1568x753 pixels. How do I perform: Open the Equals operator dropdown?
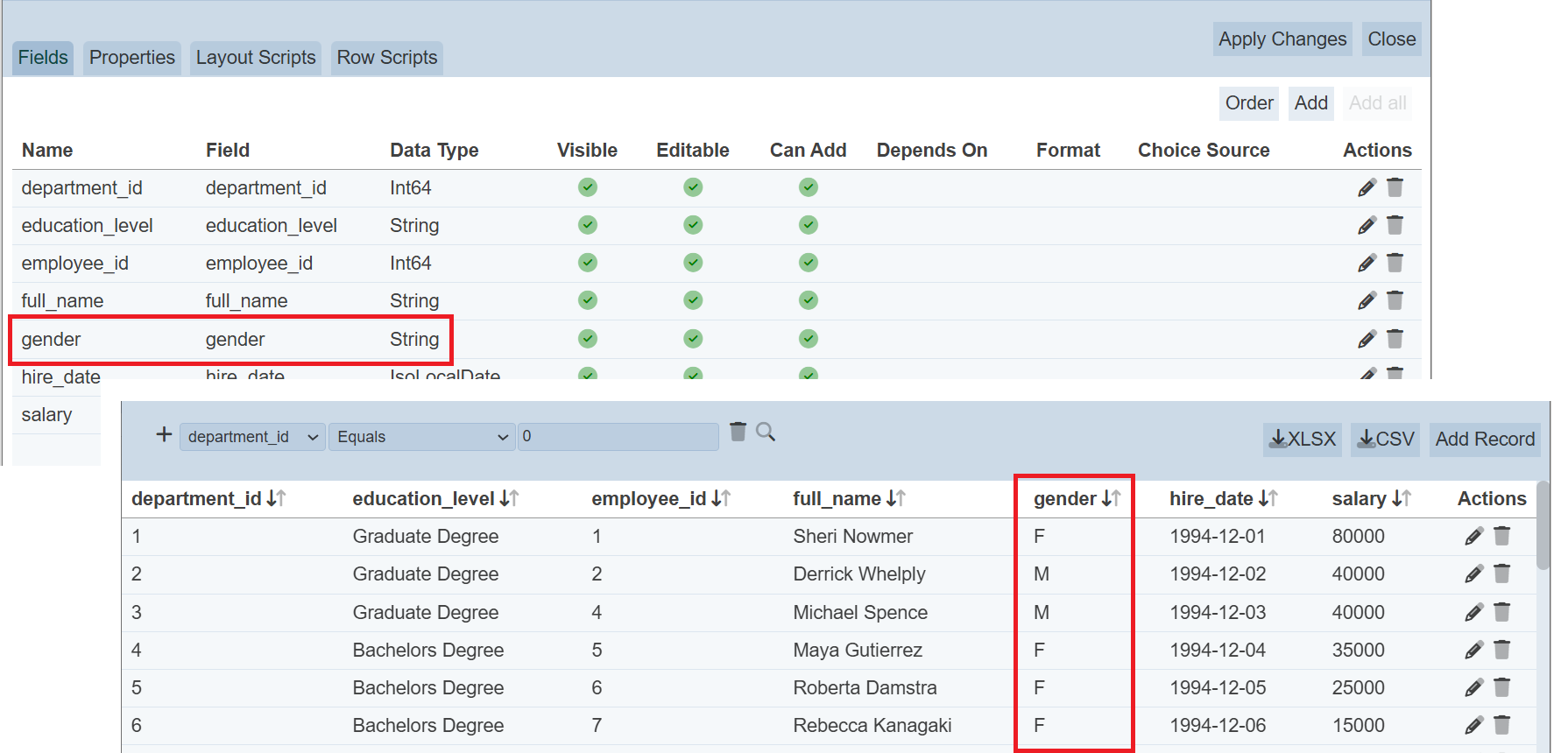coord(422,437)
